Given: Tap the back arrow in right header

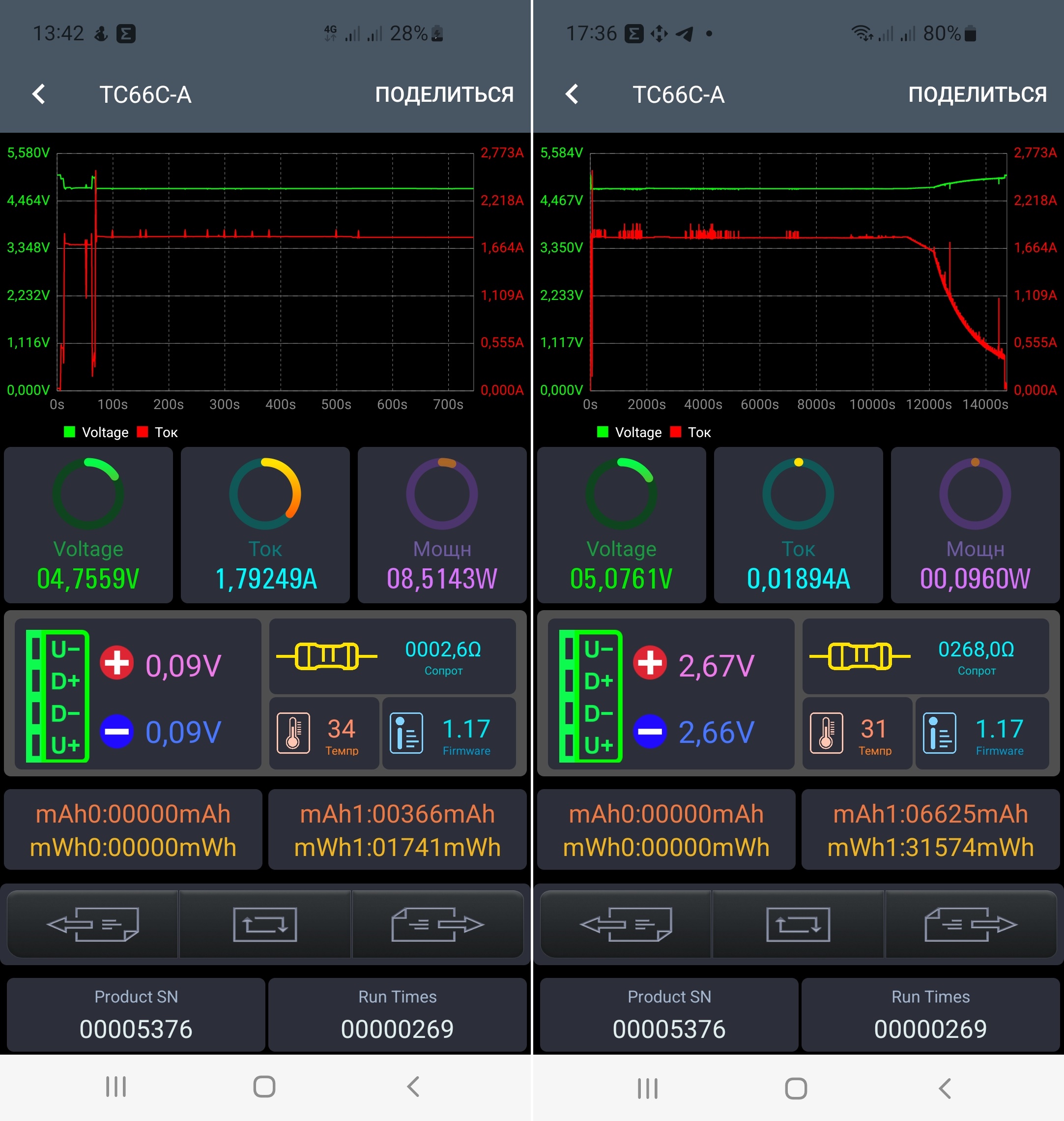Looking at the screenshot, I should pyautogui.click(x=572, y=94).
